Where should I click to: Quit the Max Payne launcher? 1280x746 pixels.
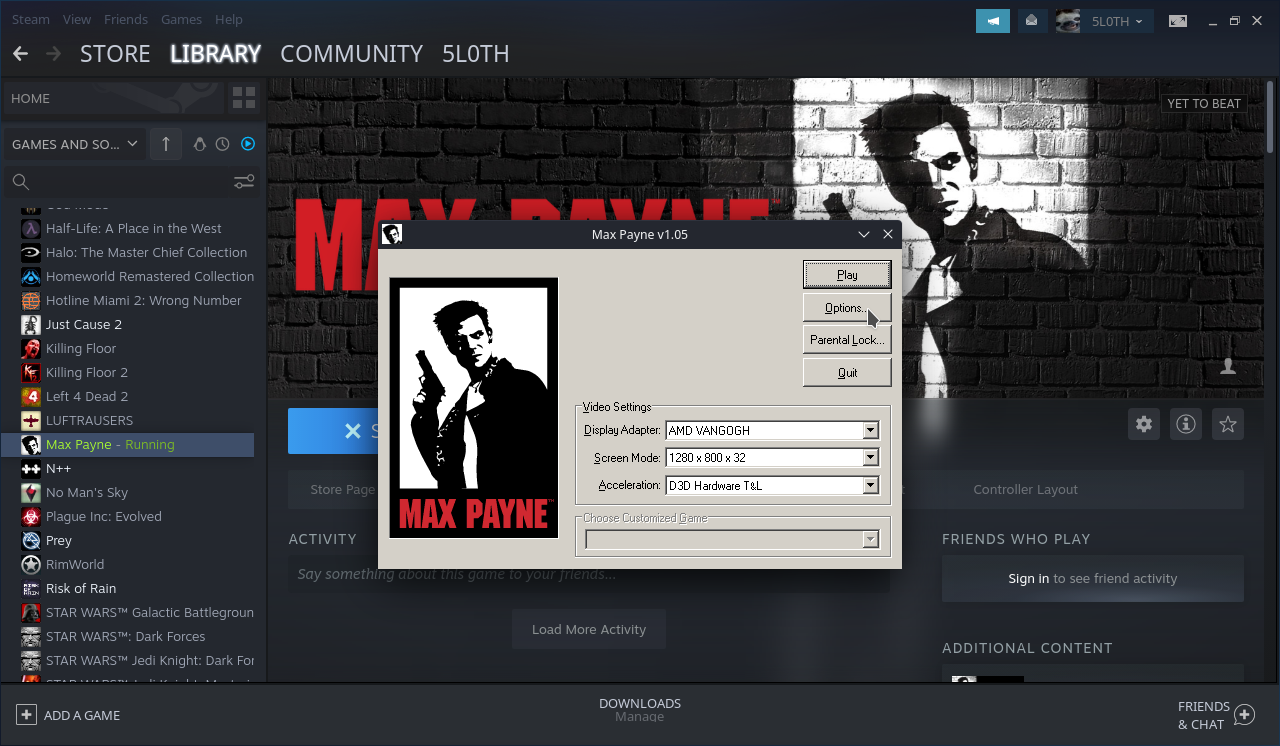847,373
